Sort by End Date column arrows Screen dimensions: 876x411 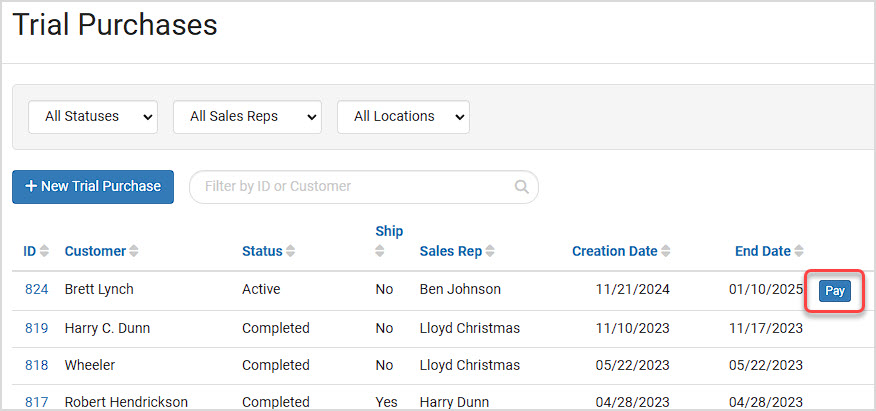click(x=799, y=251)
